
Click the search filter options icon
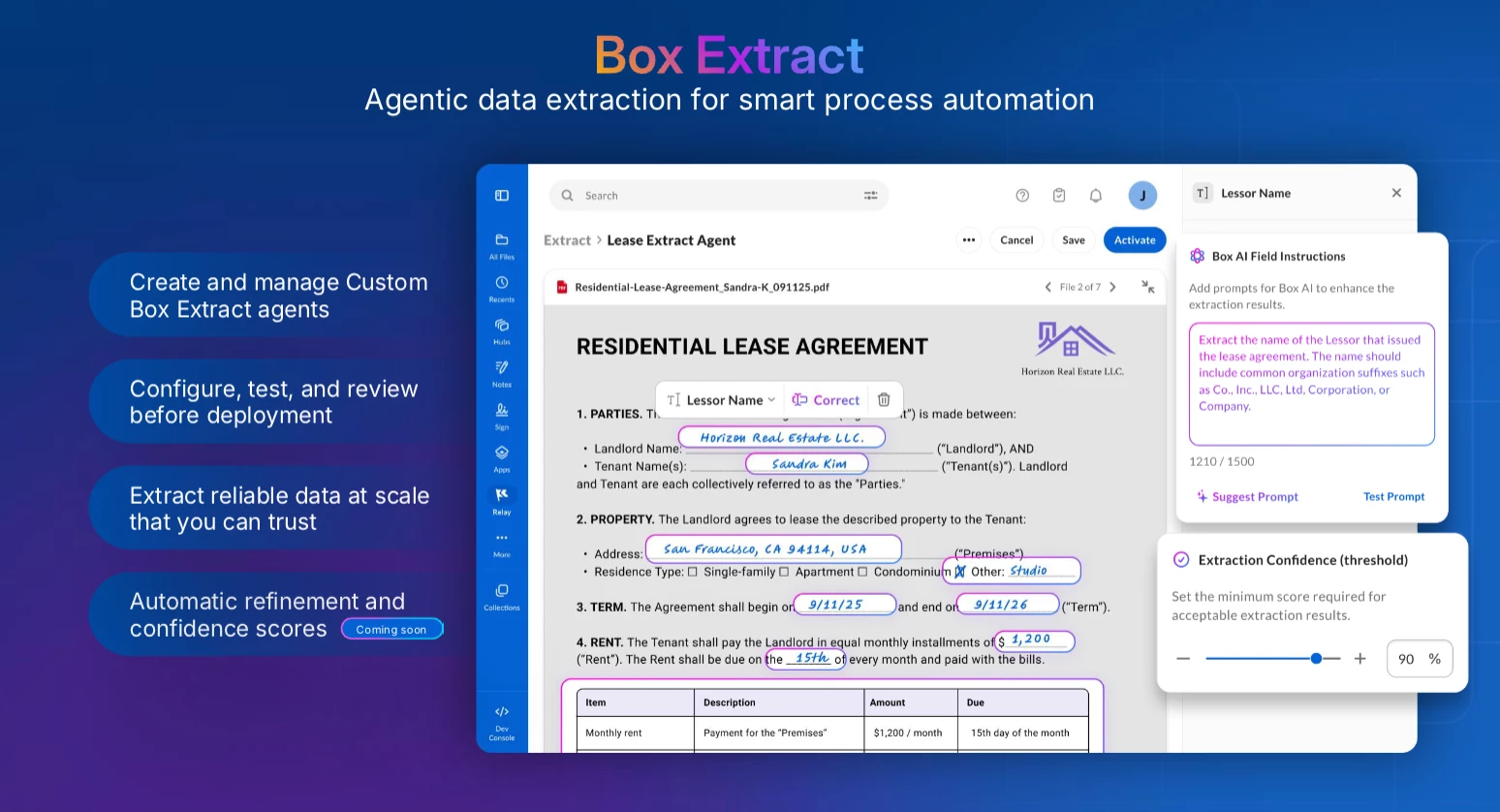point(870,196)
